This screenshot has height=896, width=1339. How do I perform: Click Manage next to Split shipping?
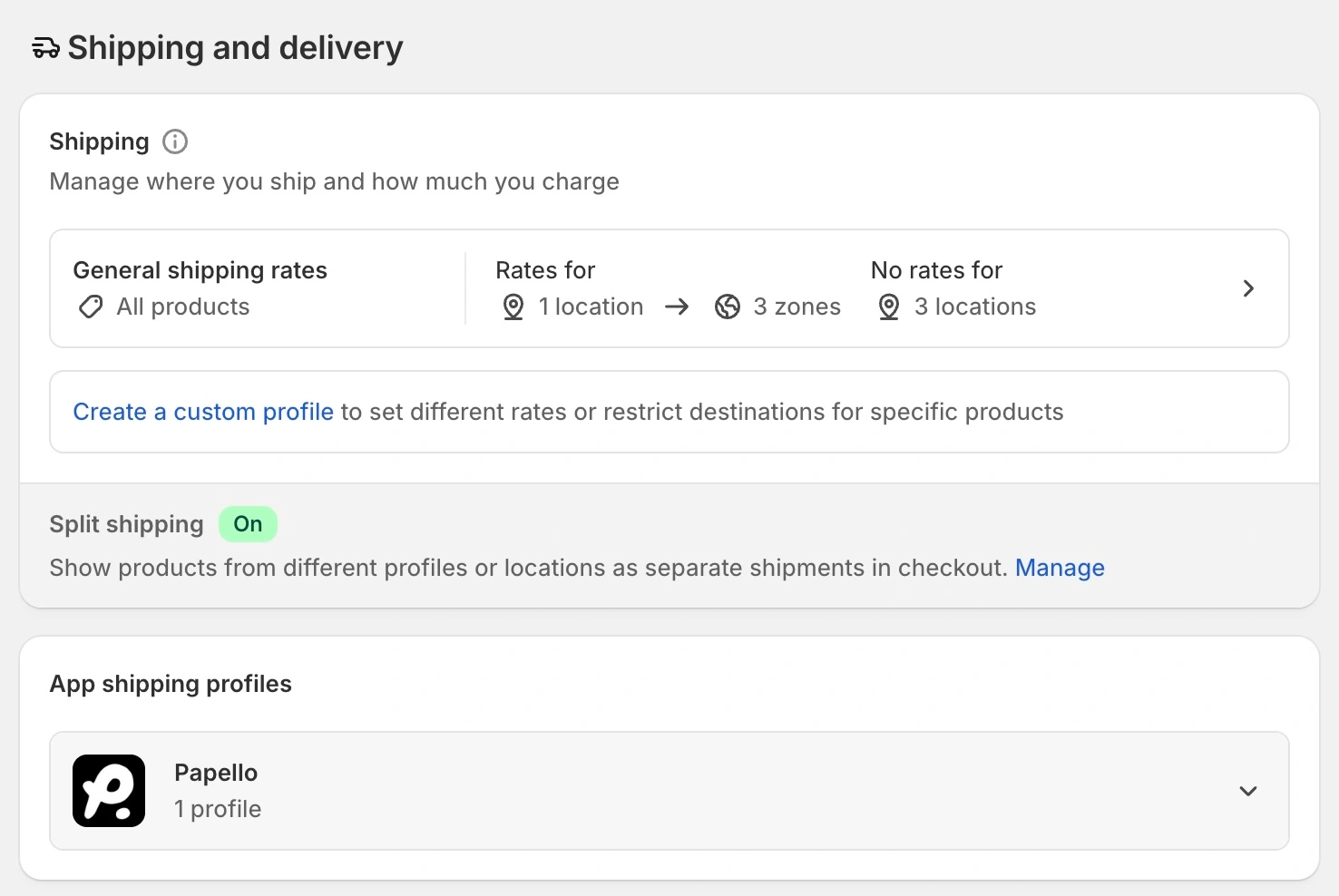pos(1060,568)
